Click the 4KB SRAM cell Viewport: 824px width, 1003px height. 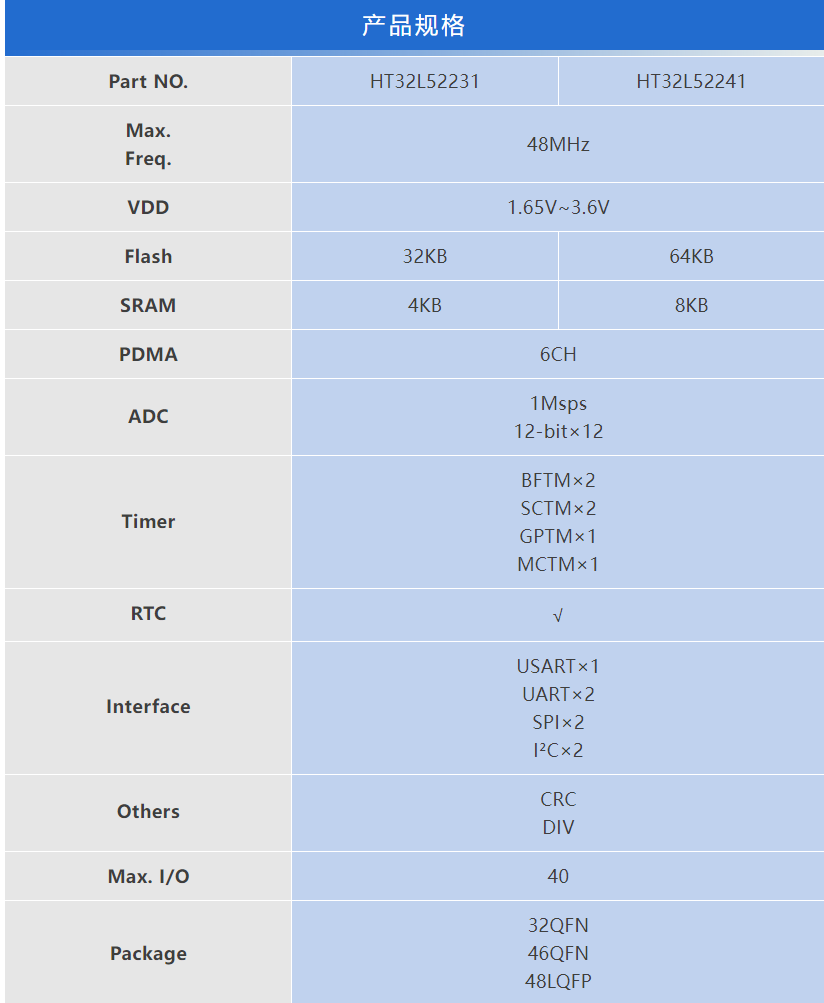tap(424, 306)
